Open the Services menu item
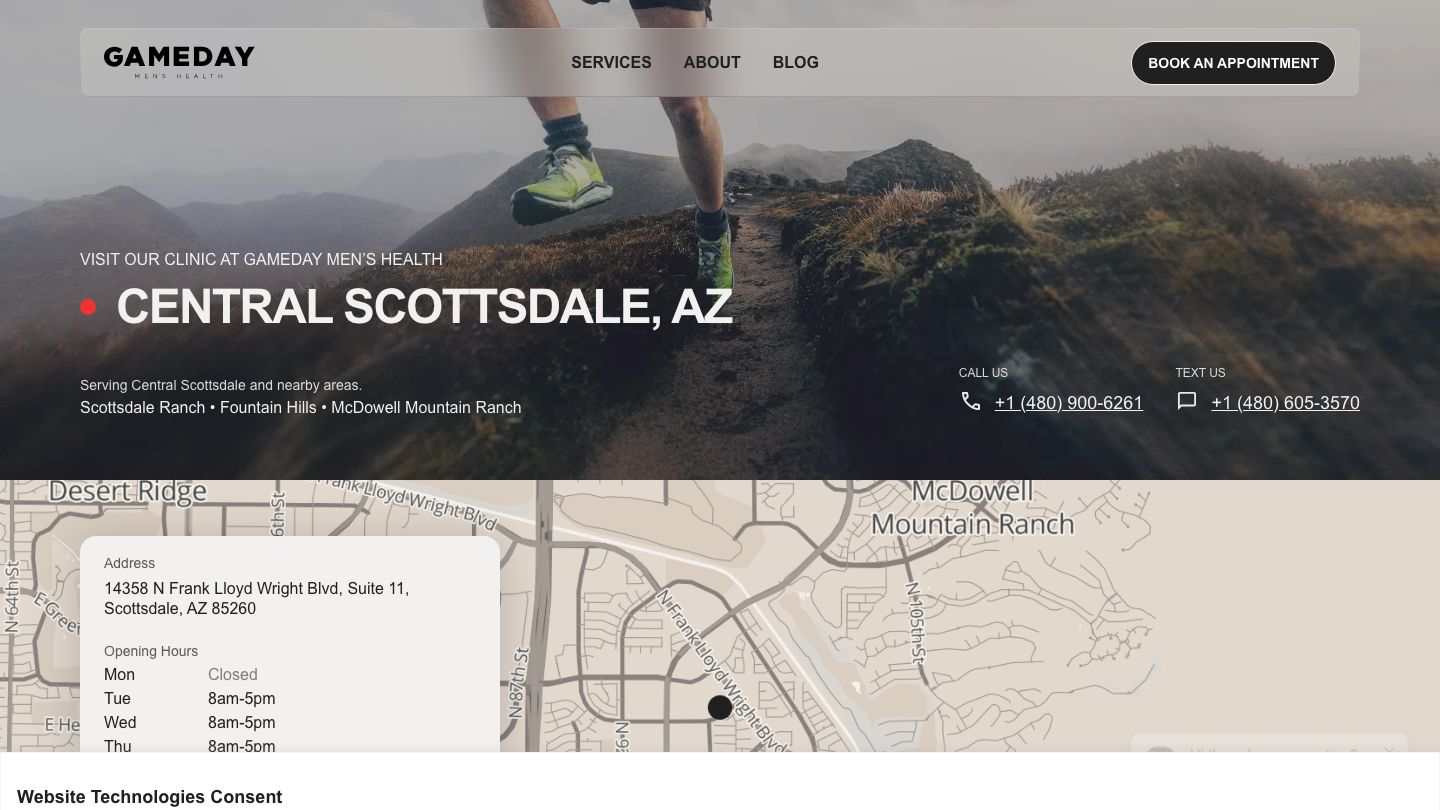Screen dimensions: 1440x810 (611, 62)
